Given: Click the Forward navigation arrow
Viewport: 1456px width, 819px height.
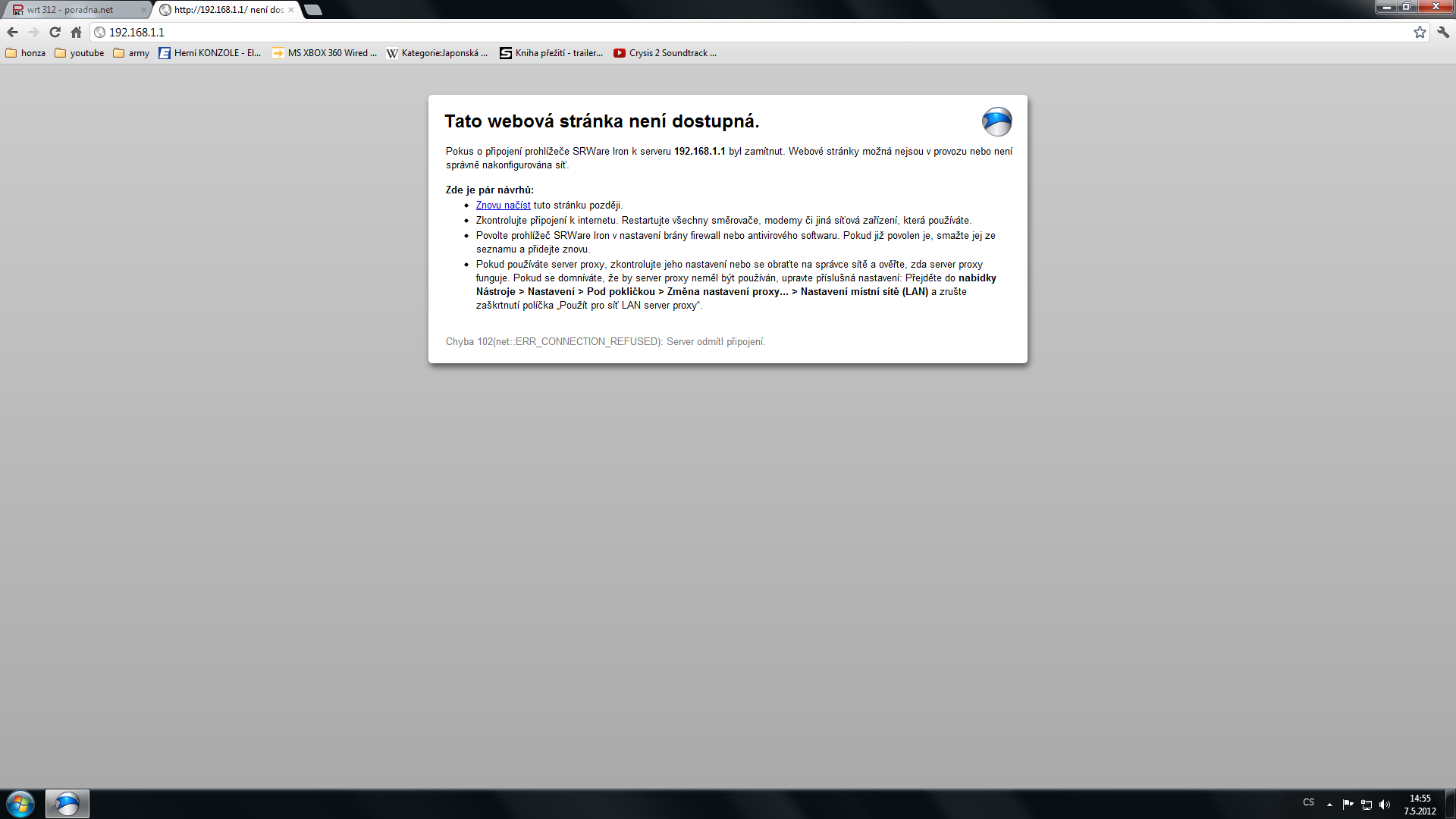Looking at the screenshot, I should [33, 32].
